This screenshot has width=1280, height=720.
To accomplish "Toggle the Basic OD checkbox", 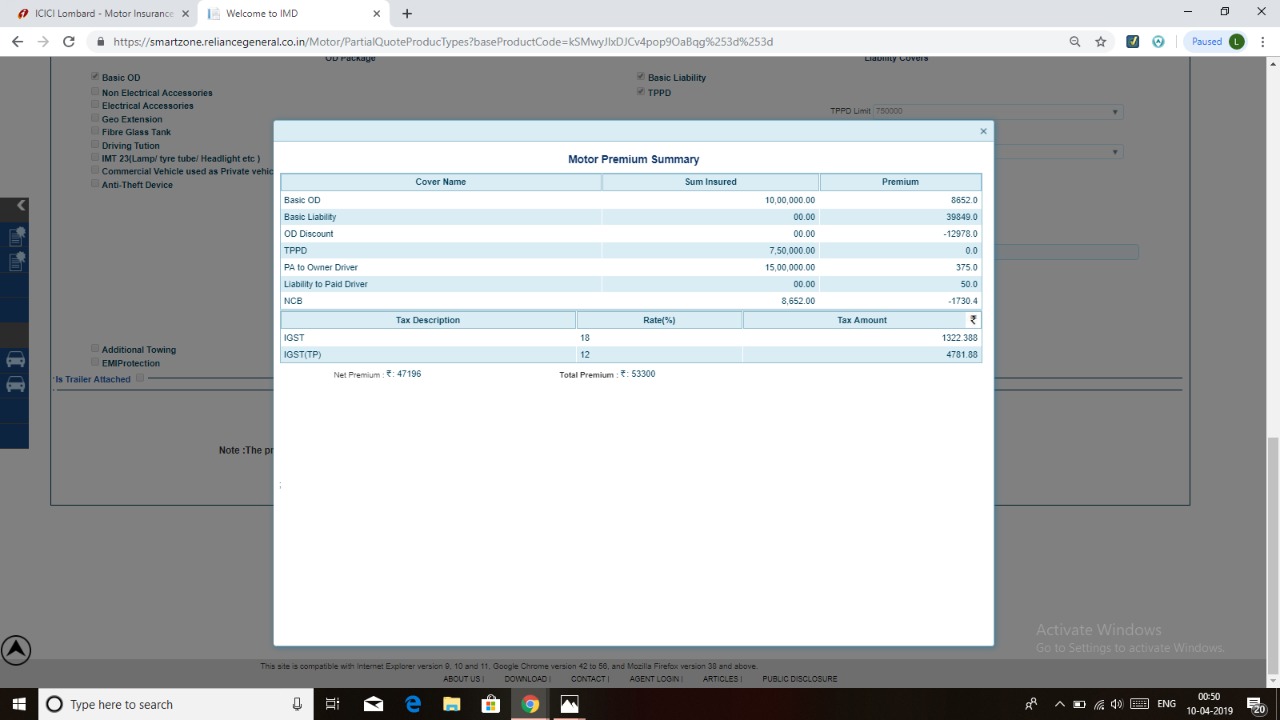I will [x=95, y=76].
